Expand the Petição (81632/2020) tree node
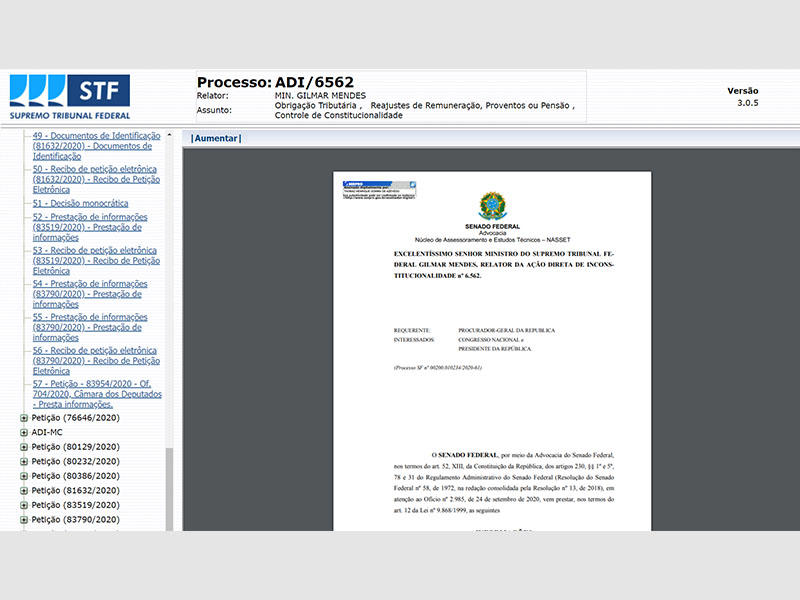The width and height of the screenshot is (800, 600). [x=23, y=491]
